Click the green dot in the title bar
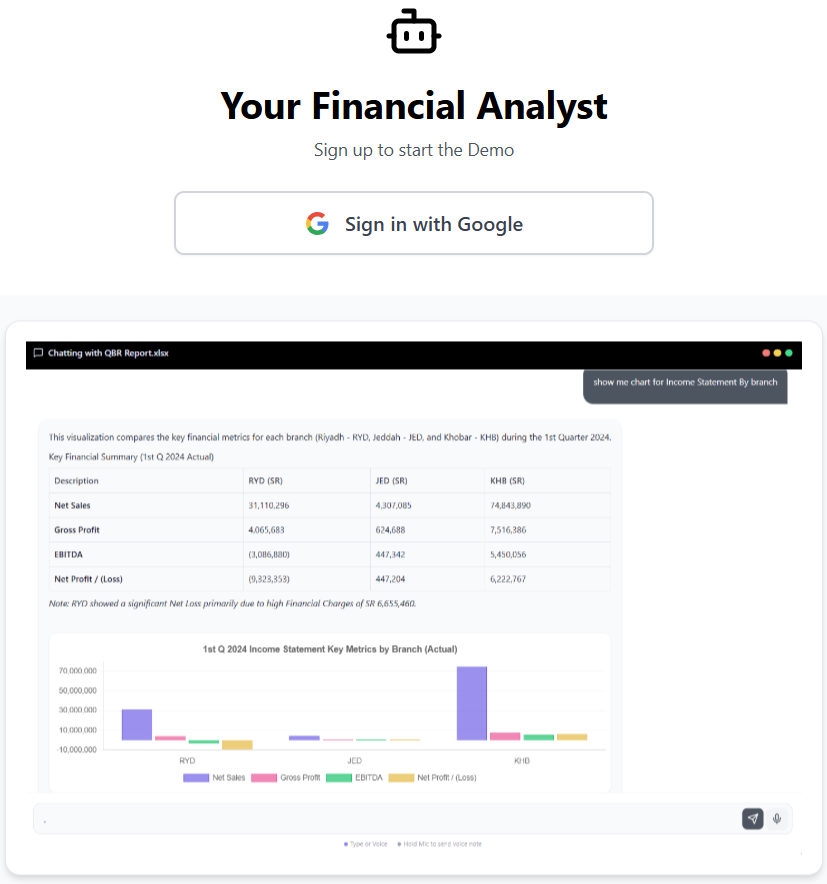The width and height of the screenshot is (827, 884). [x=789, y=353]
